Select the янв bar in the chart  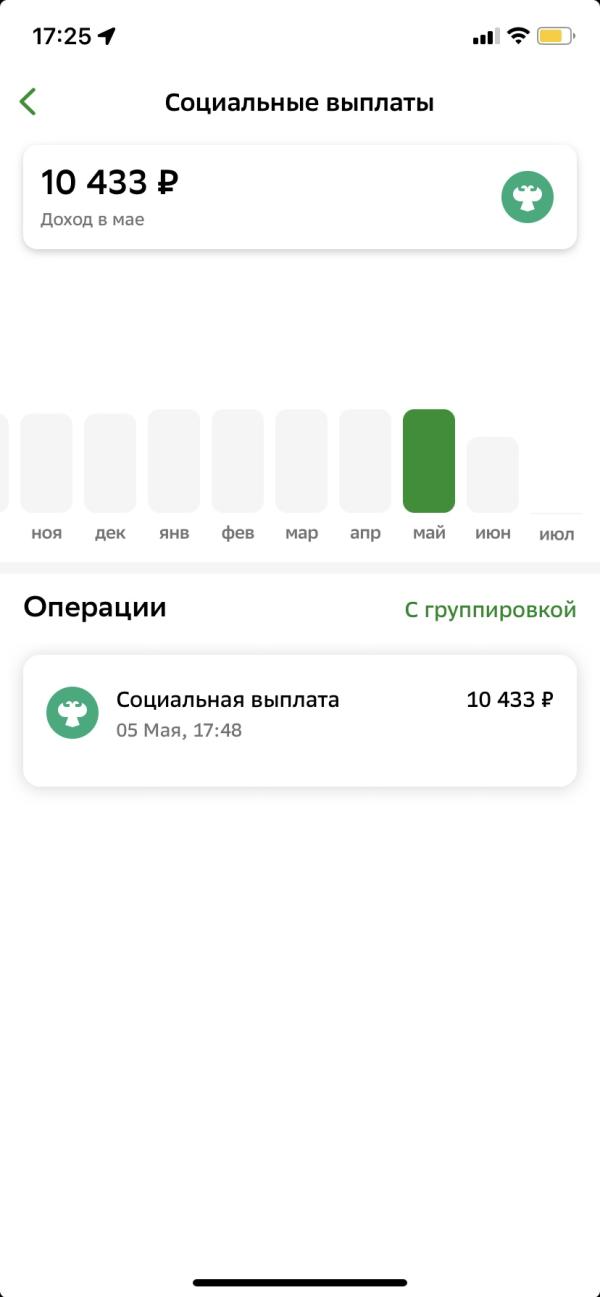(174, 461)
